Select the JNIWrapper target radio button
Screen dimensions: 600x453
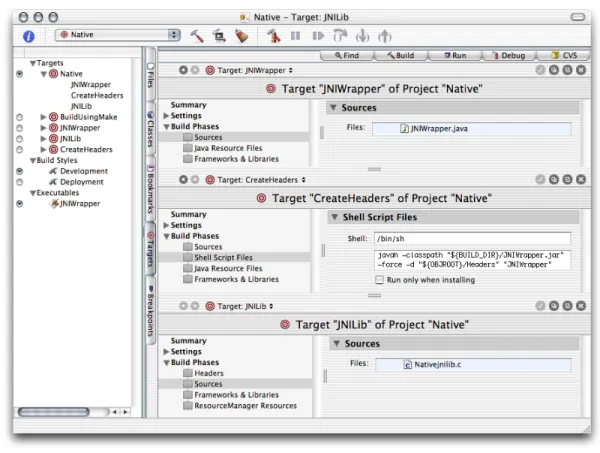pos(20,128)
